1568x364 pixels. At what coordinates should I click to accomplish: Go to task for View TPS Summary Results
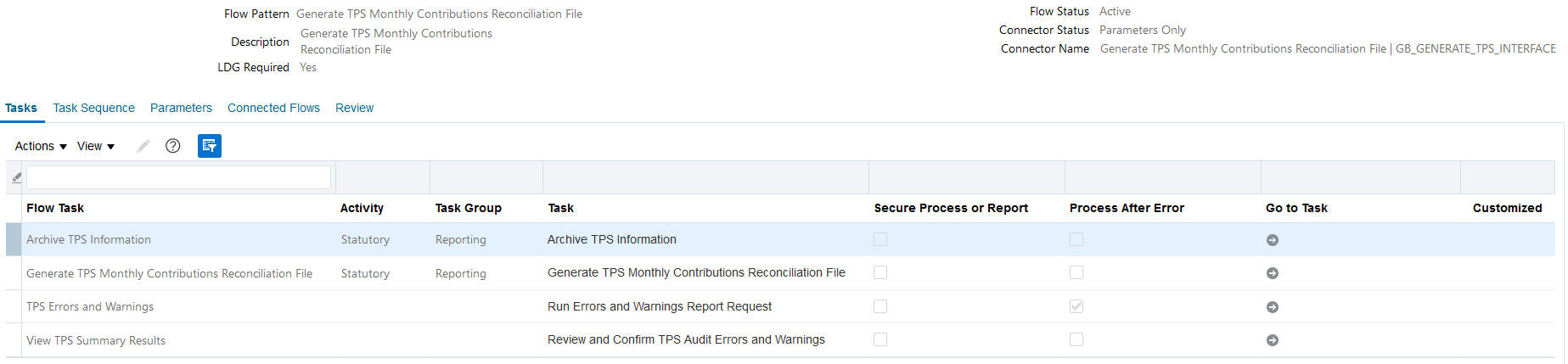pyautogui.click(x=1272, y=340)
